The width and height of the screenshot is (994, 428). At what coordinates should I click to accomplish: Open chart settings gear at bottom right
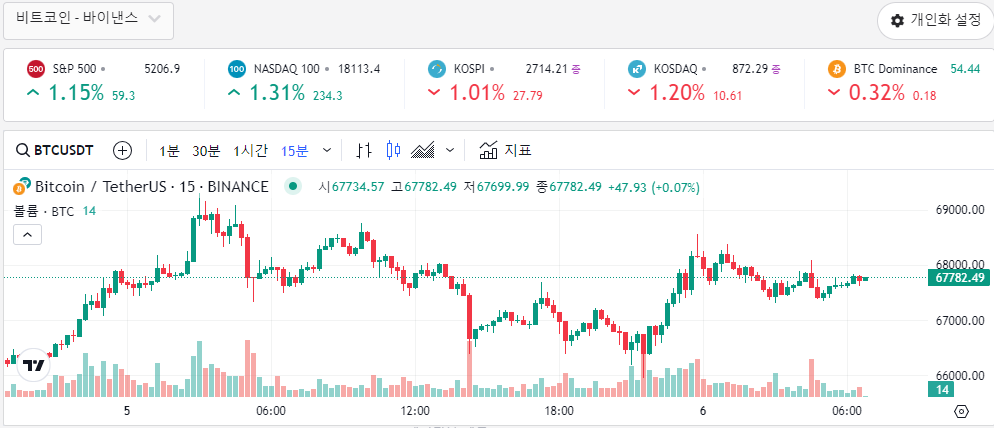click(962, 411)
